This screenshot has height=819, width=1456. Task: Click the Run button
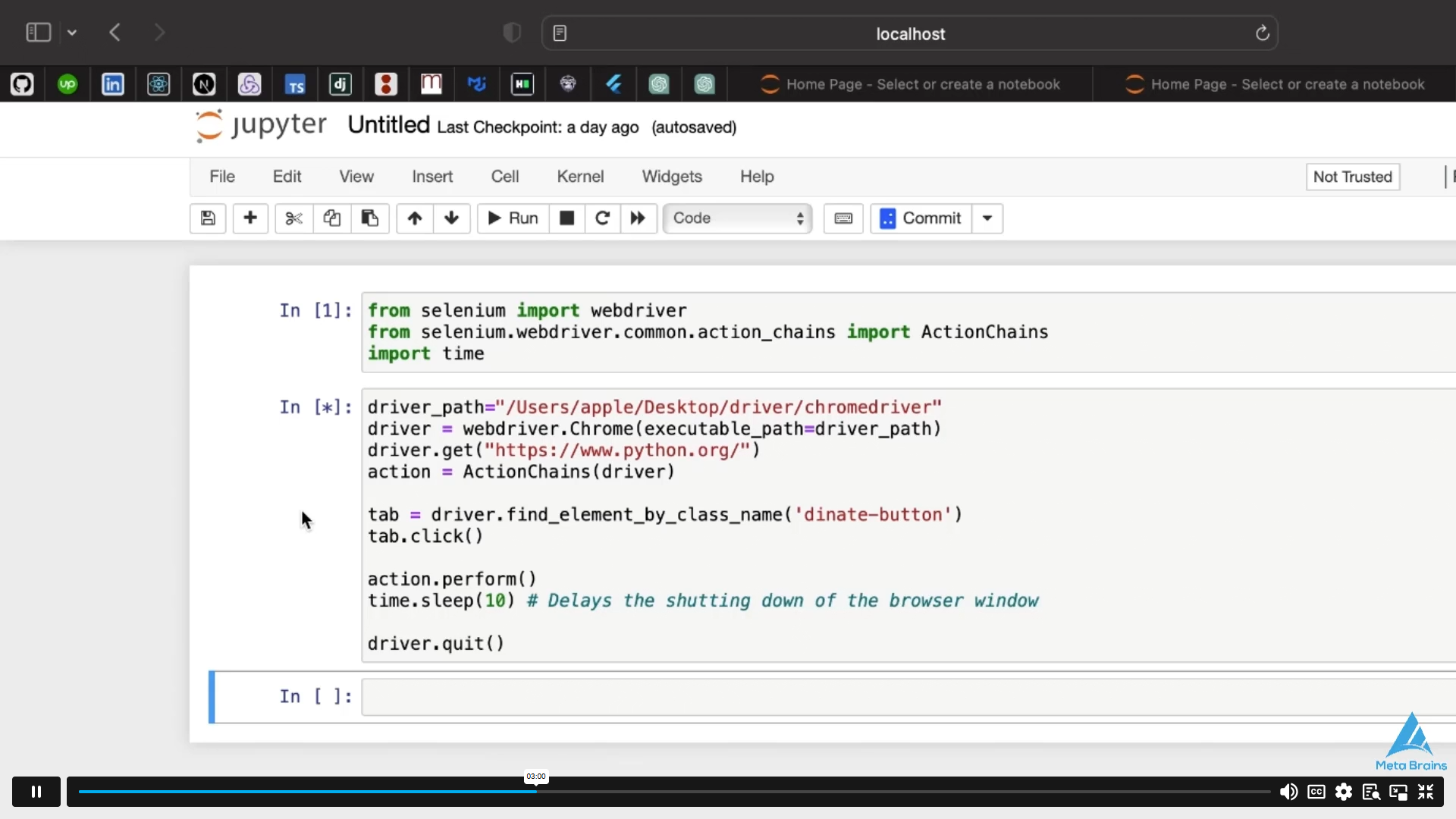tap(513, 218)
